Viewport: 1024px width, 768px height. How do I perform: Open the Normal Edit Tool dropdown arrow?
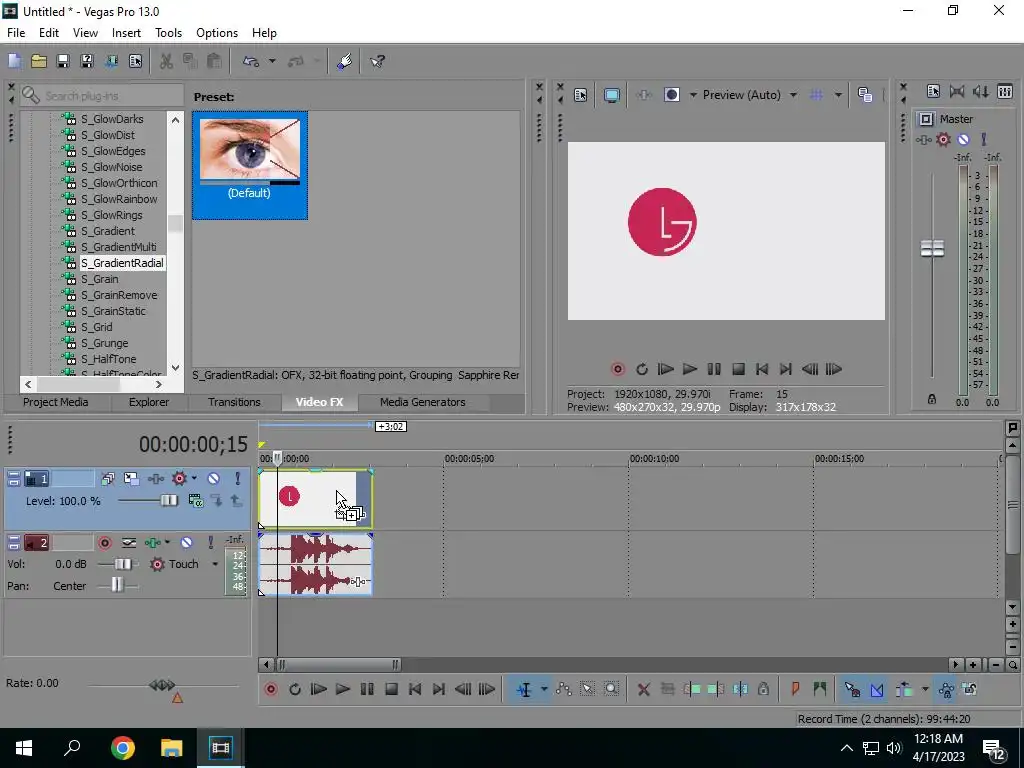543,689
